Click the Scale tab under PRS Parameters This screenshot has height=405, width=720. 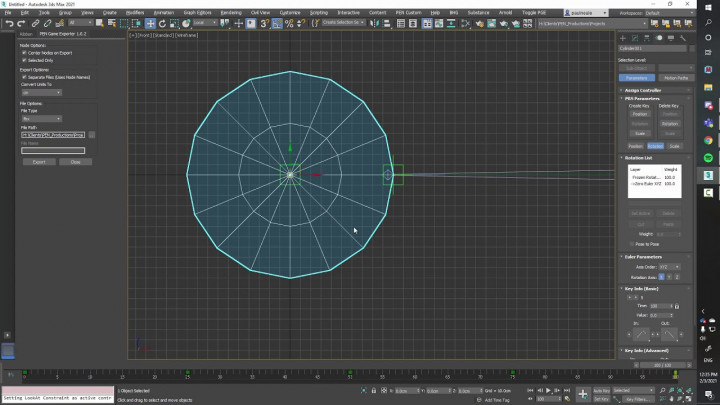pos(674,146)
